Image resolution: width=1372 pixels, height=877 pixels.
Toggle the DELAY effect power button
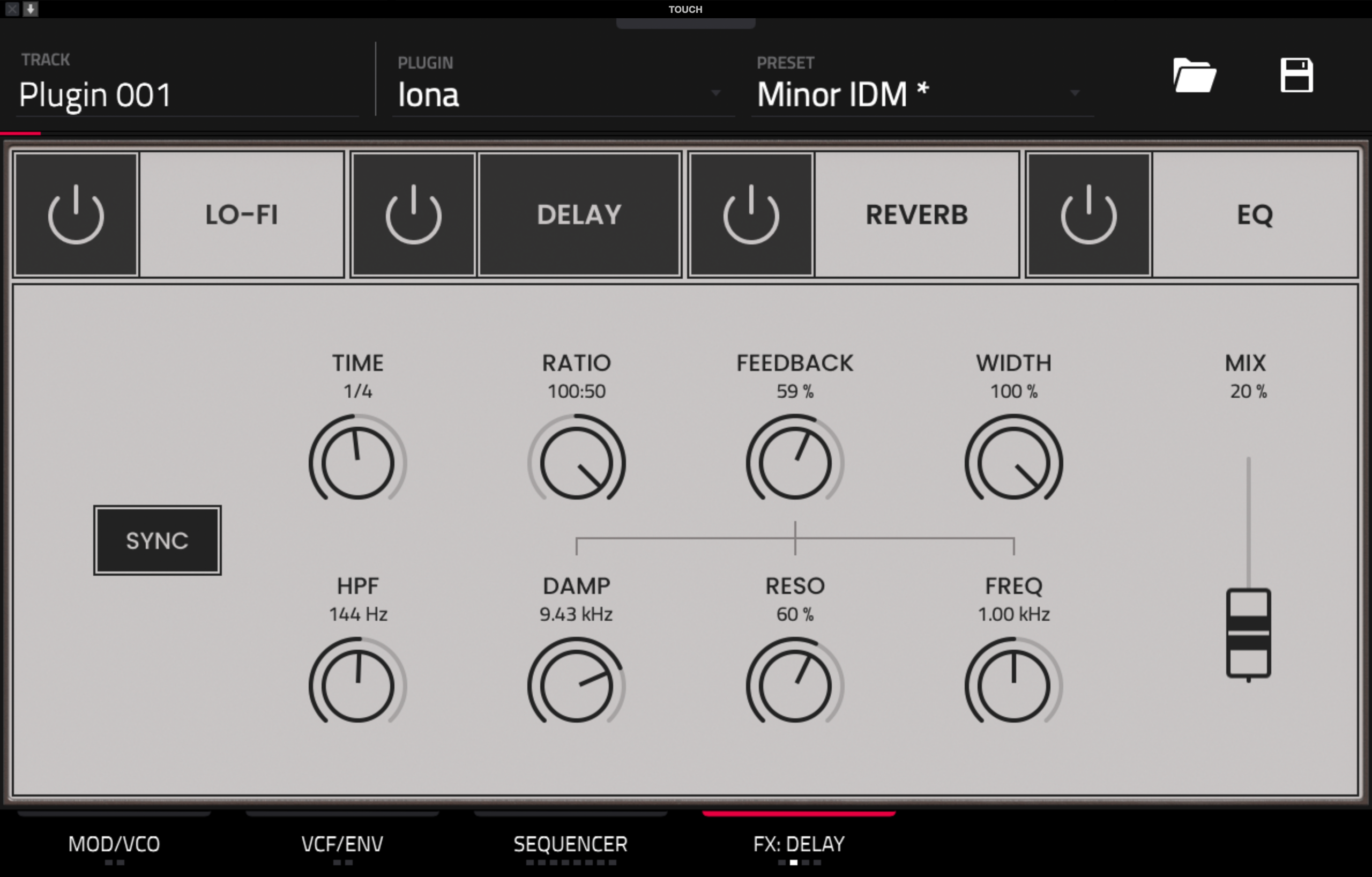pos(413,214)
